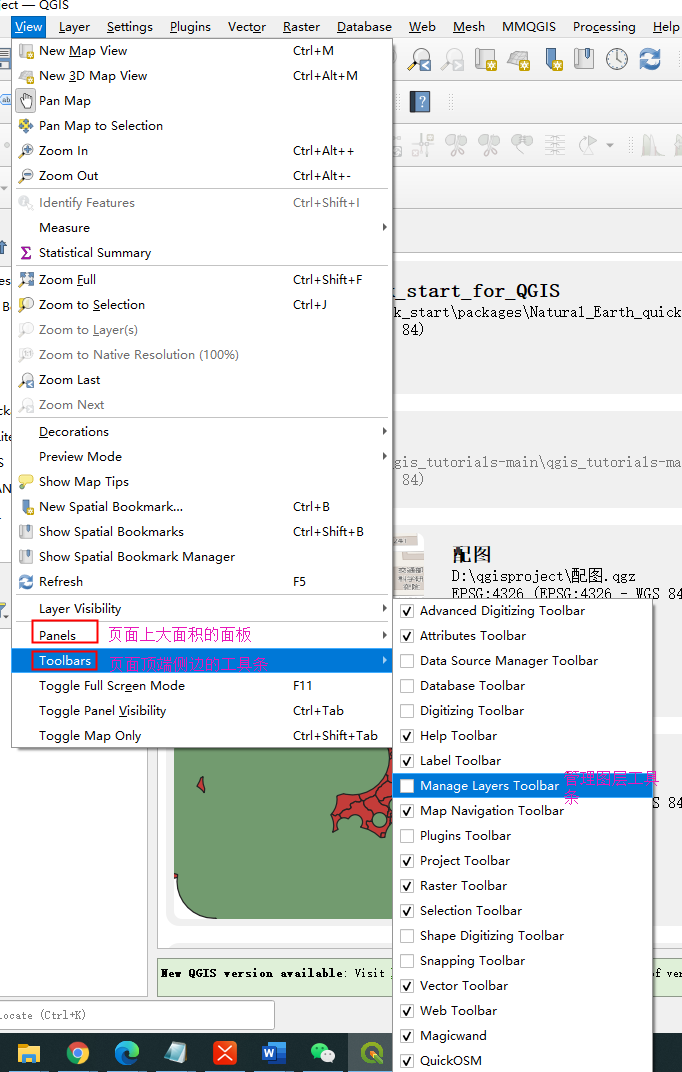This screenshot has width=682, height=1072.
Task: Click the toolbar Show Bookmarks book icon
Action: pyautogui.click(x=584, y=59)
